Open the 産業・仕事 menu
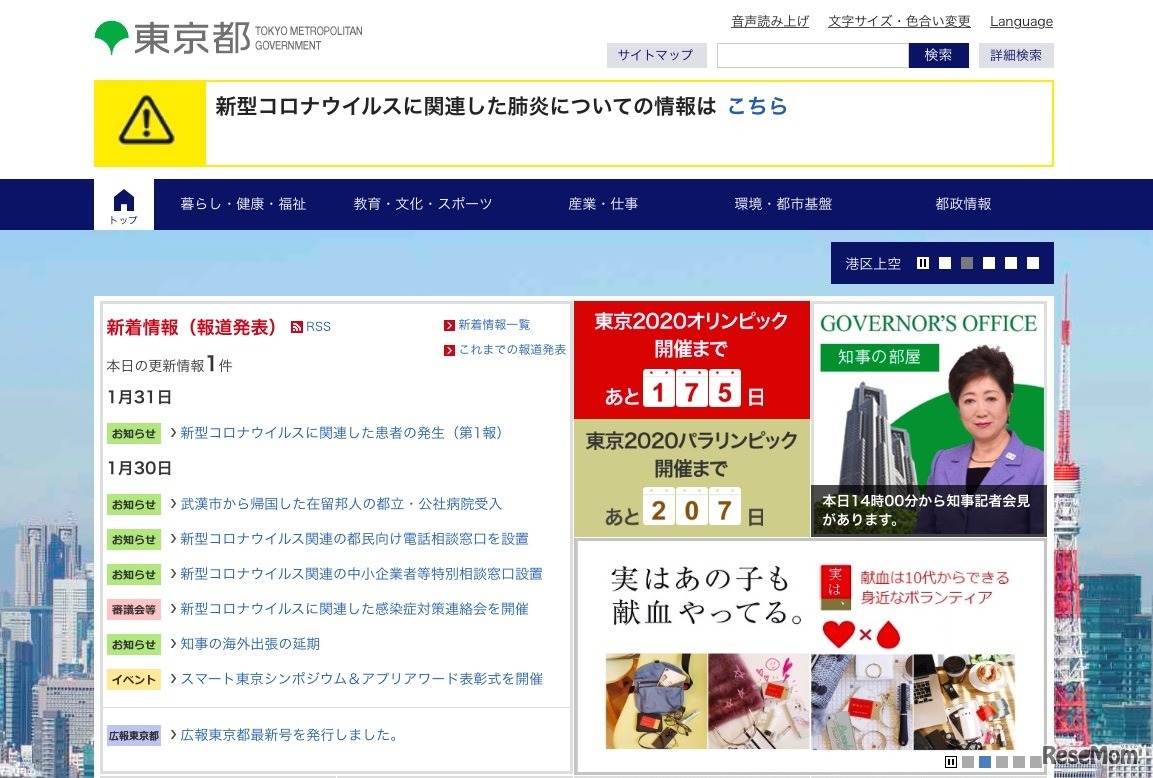The height and width of the screenshot is (778, 1153). click(602, 203)
